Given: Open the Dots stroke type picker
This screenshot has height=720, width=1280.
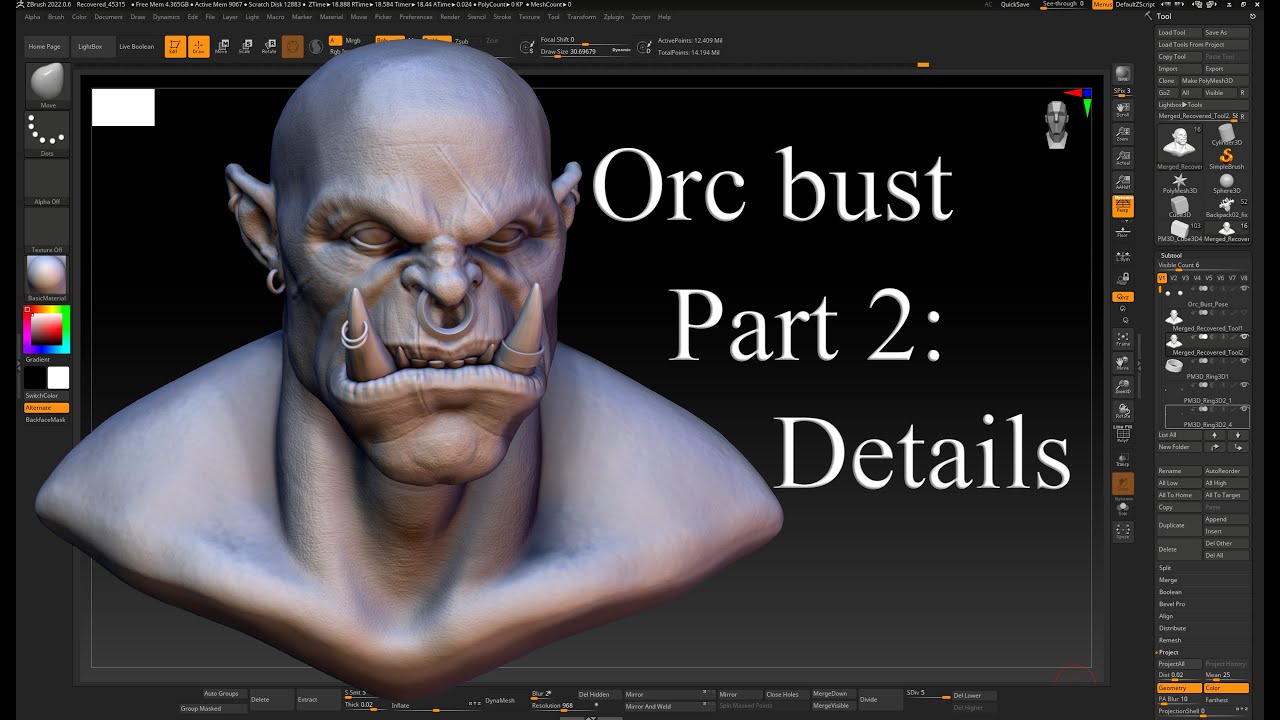Looking at the screenshot, I should (48, 134).
